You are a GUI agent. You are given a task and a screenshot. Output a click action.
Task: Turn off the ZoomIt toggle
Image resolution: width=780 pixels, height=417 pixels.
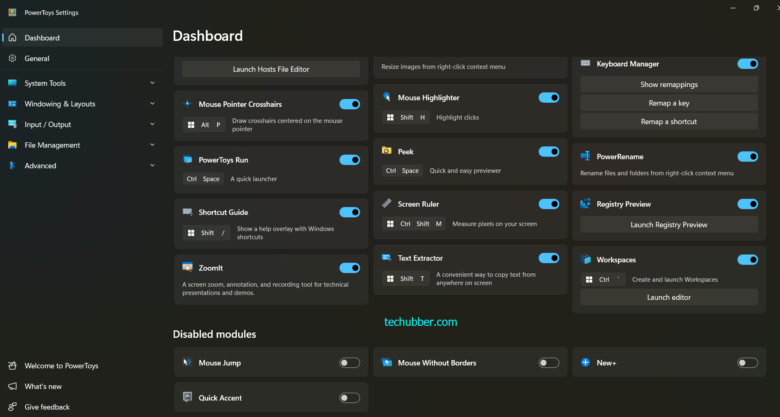click(x=350, y=268)
